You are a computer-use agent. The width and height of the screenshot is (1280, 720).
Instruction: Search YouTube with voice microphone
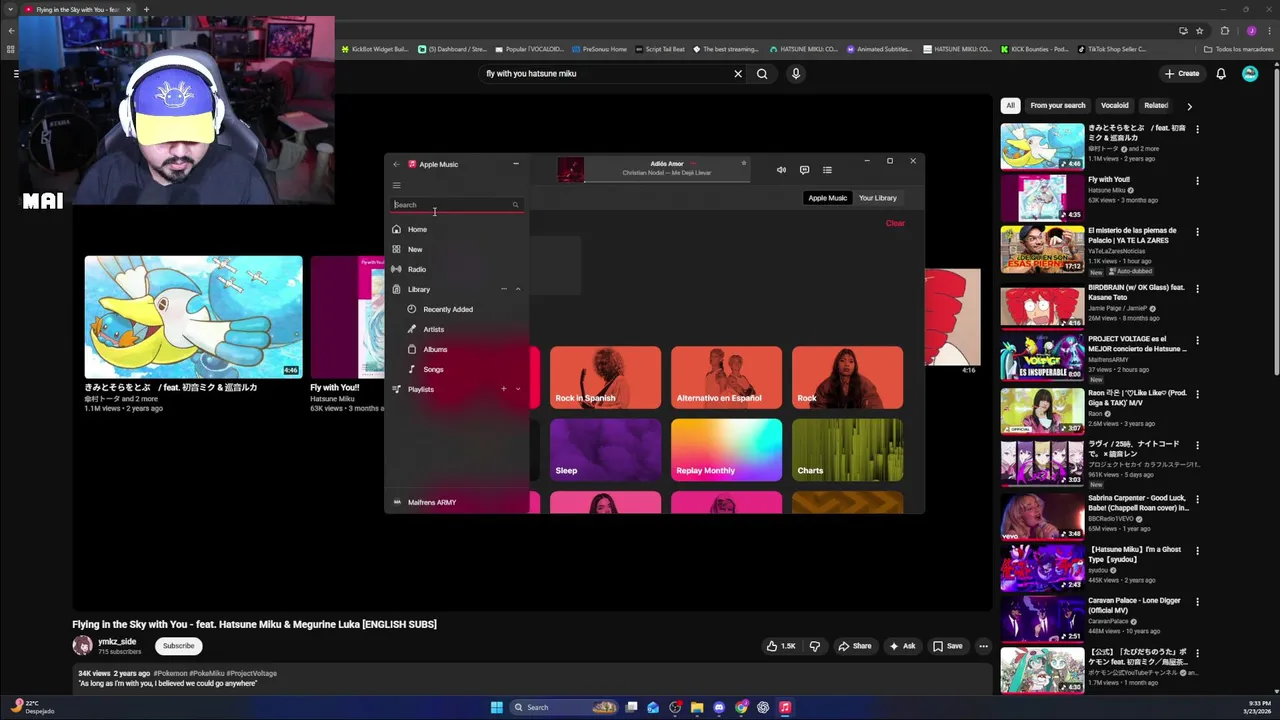(x=796, y=73)
